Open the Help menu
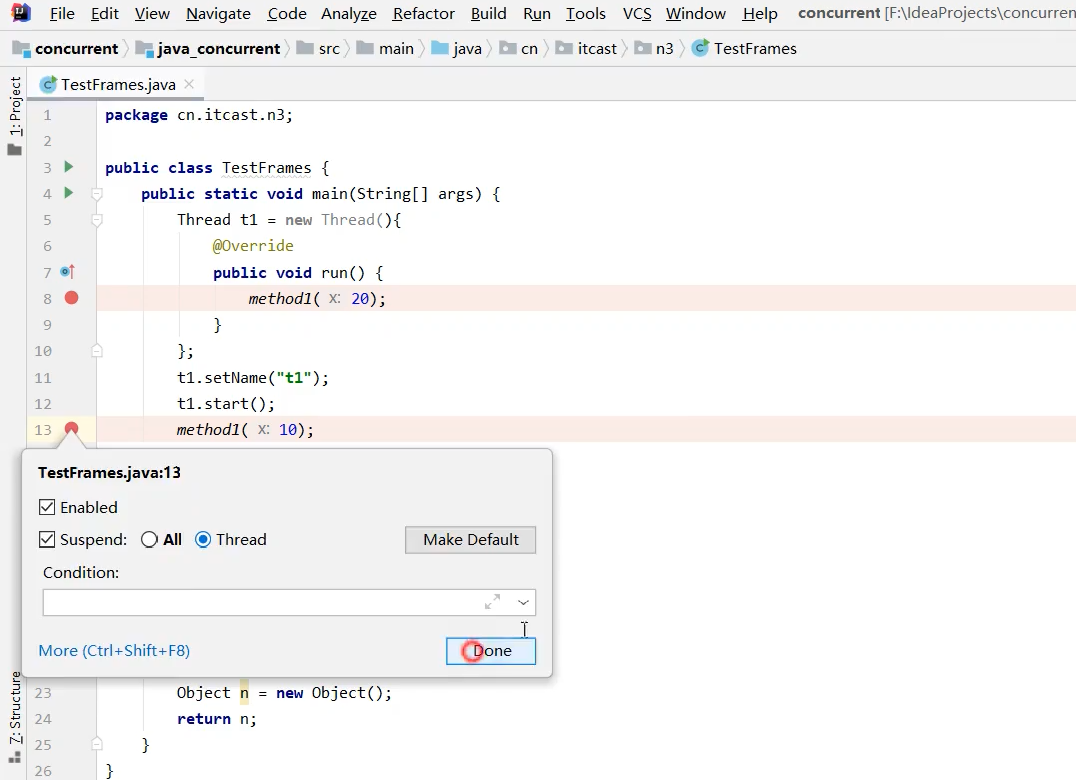Screen dimensions: 1076x780 click(x=760, y=13)
